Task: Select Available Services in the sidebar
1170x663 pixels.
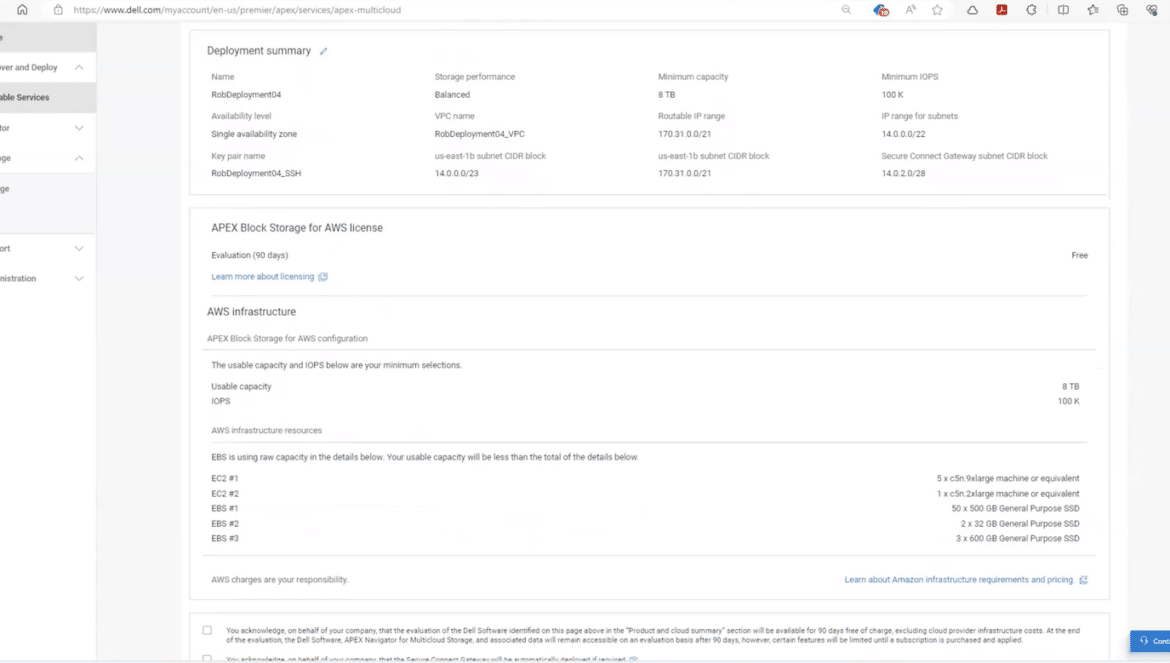Action: tap(48, 98)
